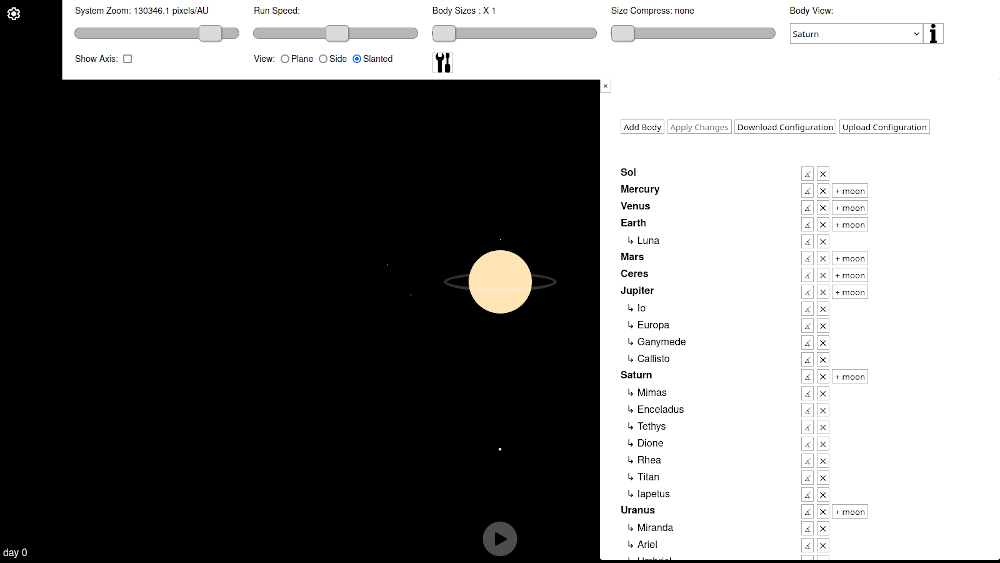Edit the Jupiter body entry
The image size is (1000, 563).
click(x=807, y=292)
